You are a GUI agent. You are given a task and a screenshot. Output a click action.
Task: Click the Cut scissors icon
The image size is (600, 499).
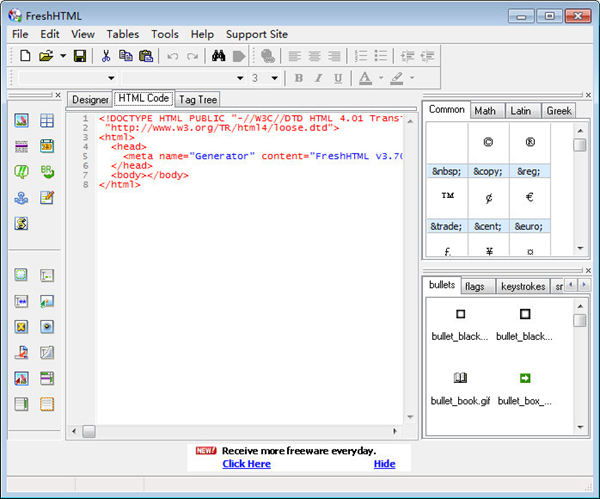pos(105,56)
